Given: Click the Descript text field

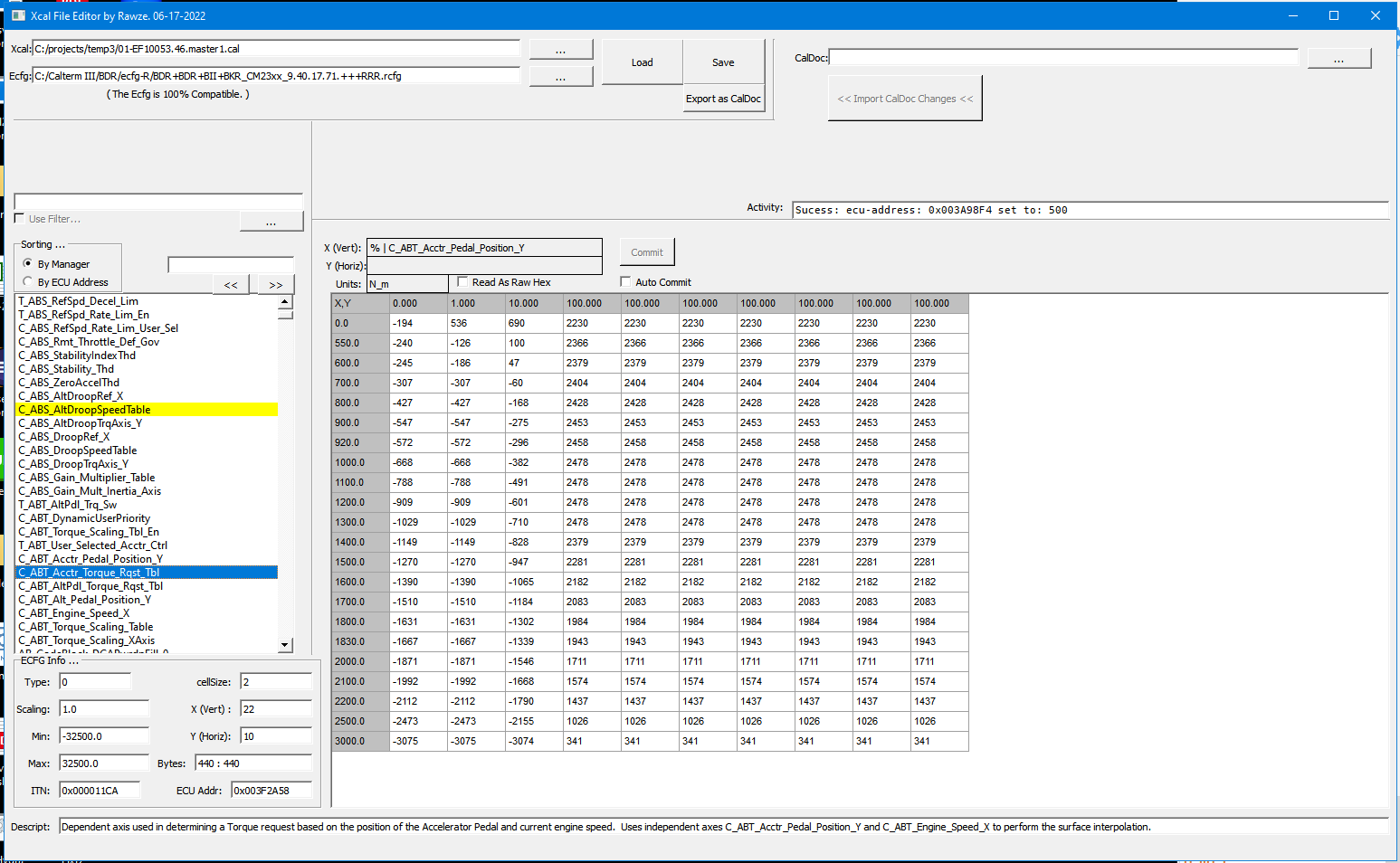Looking at the screenshot, I should pyautogui.click(x=724, y=826).
